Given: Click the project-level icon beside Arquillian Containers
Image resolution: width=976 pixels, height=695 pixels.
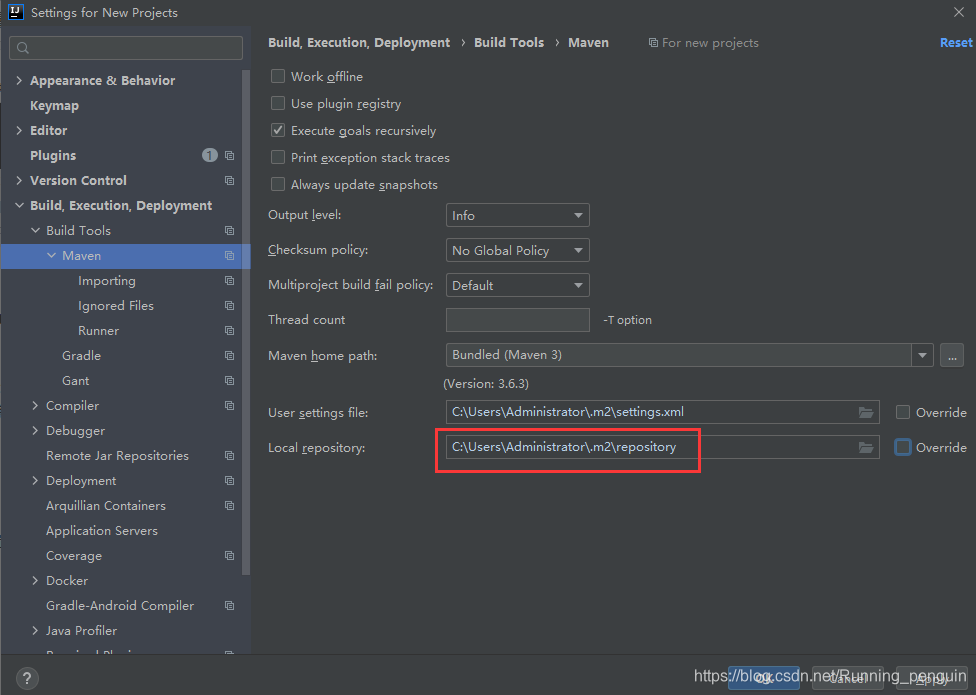Looking at the screenshot, I should 229,505.
